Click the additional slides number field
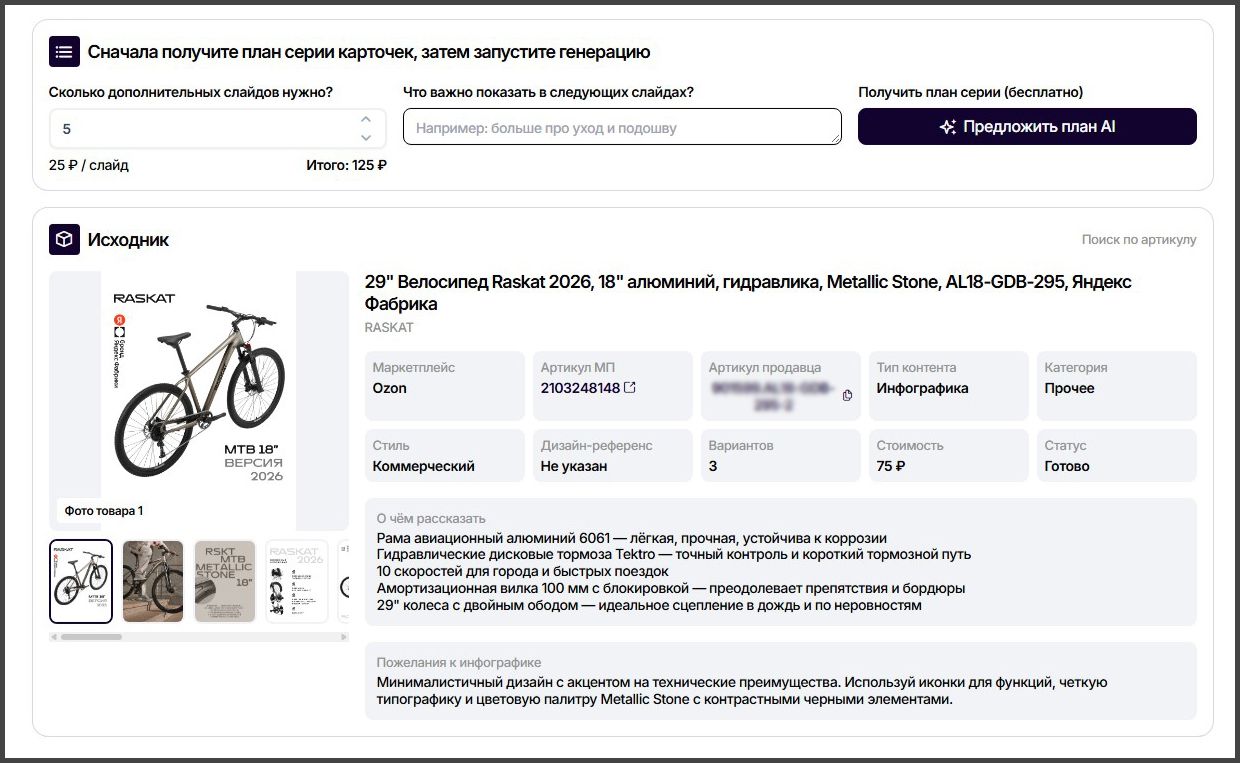 [x=218, y=129]
